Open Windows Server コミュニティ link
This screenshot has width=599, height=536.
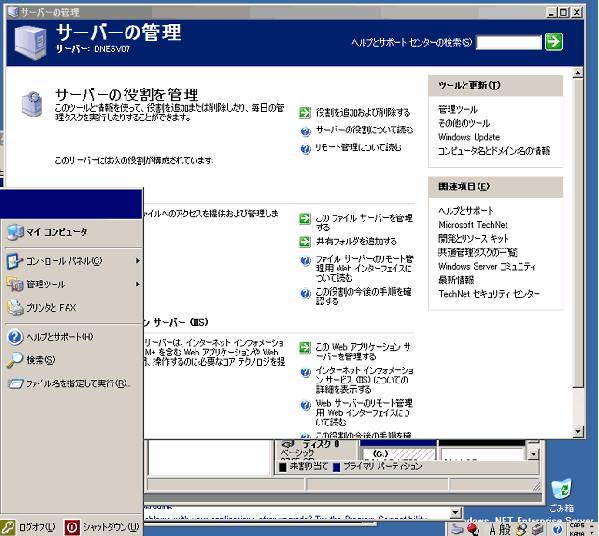[x=487, y=266]
